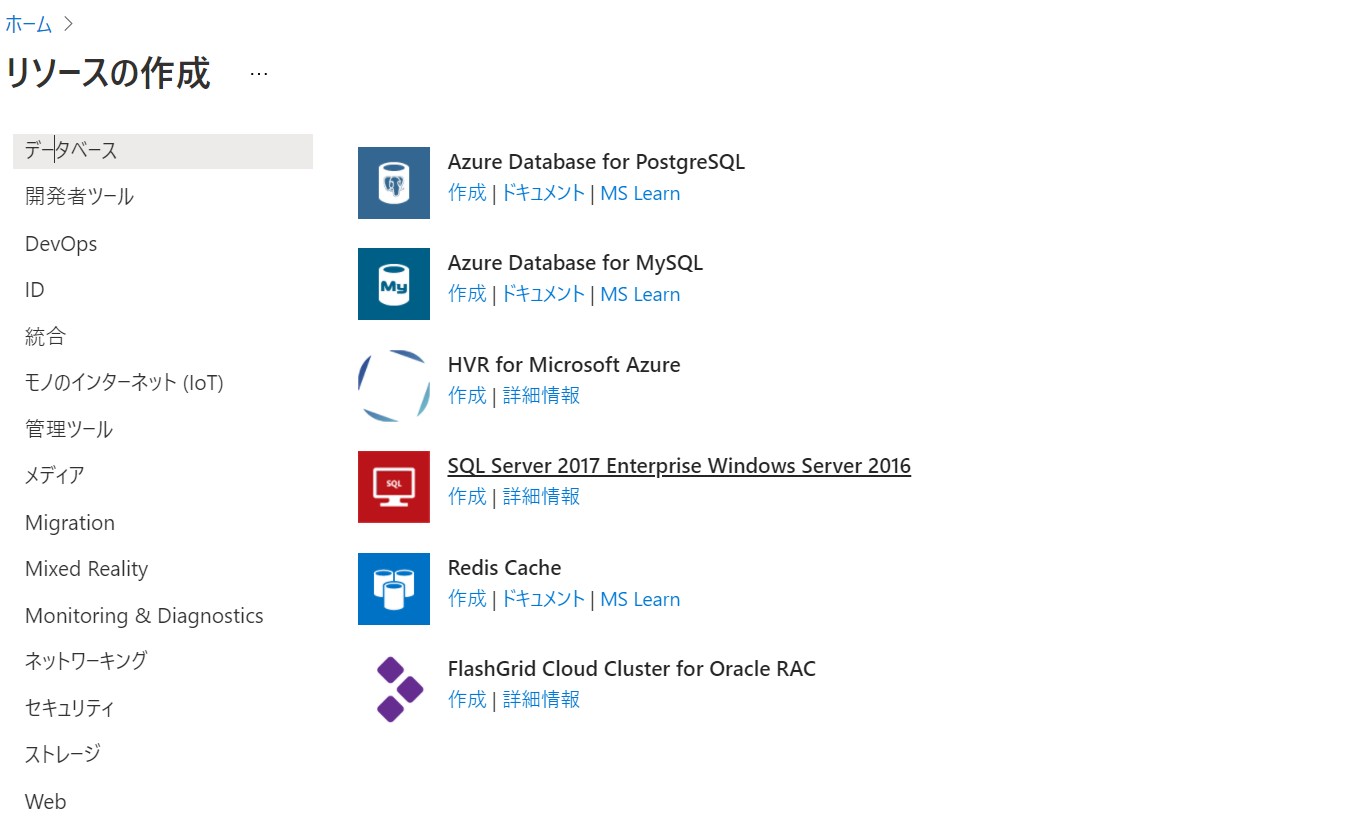Open the DevOps category
Viewport: 1349px width, 828px height.
point(61,244)
